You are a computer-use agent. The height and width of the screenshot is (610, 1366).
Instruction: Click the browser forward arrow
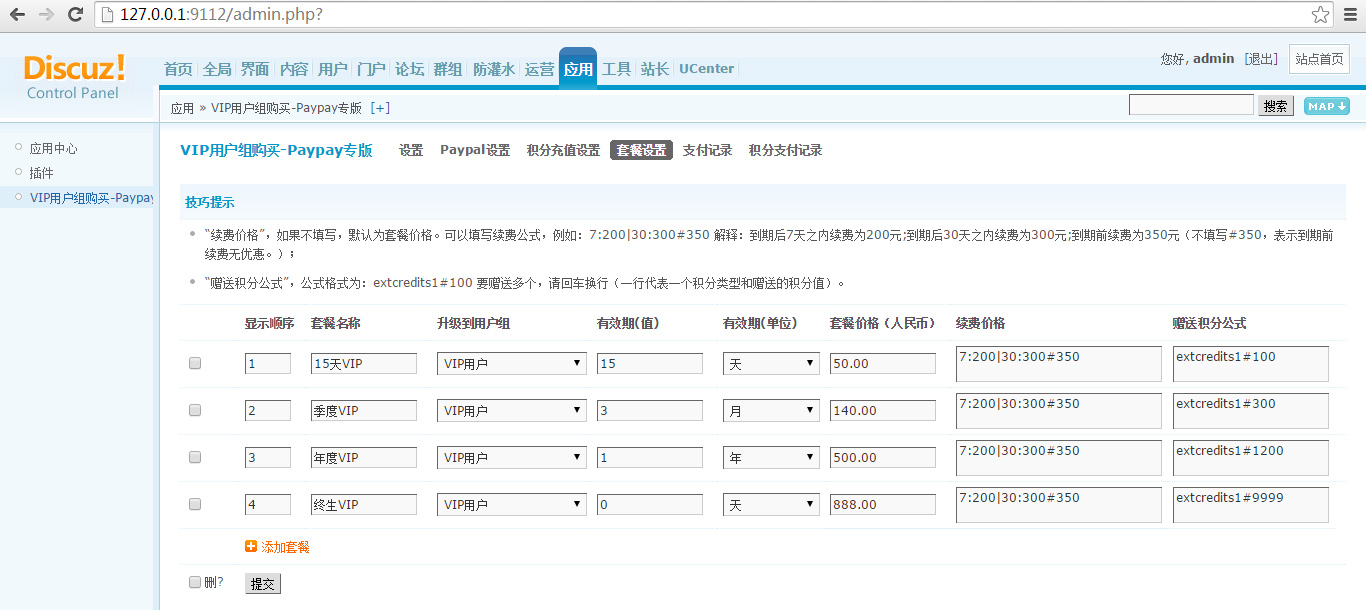click(x=46, y=15)
